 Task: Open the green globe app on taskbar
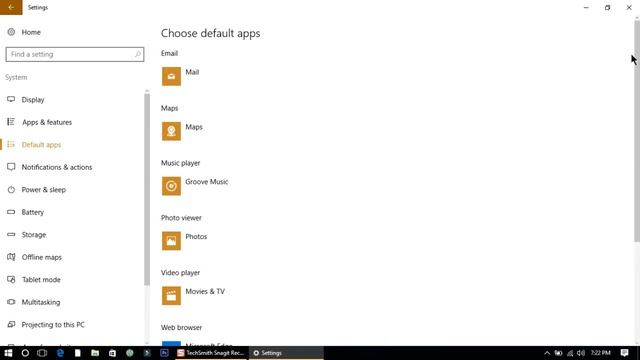(x=130, y=353)
